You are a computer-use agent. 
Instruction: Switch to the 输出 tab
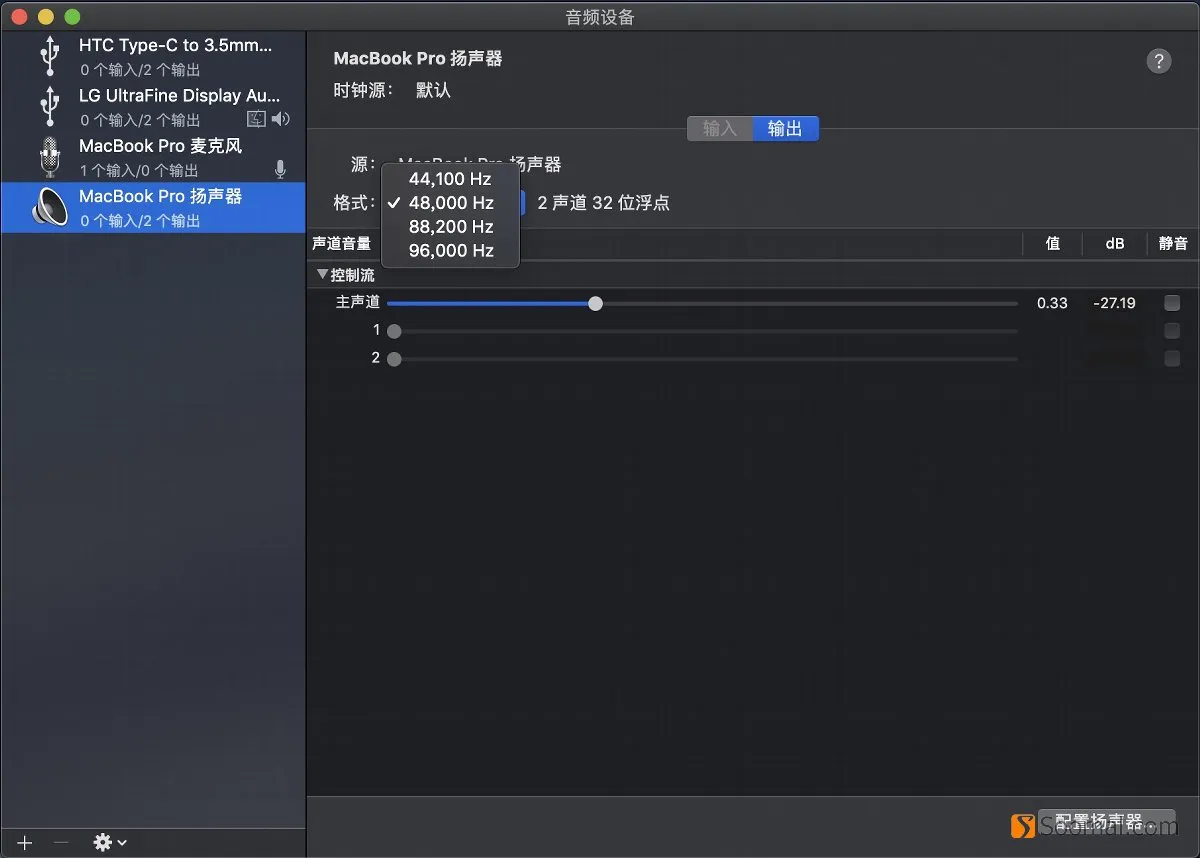(x=785, y=129)
